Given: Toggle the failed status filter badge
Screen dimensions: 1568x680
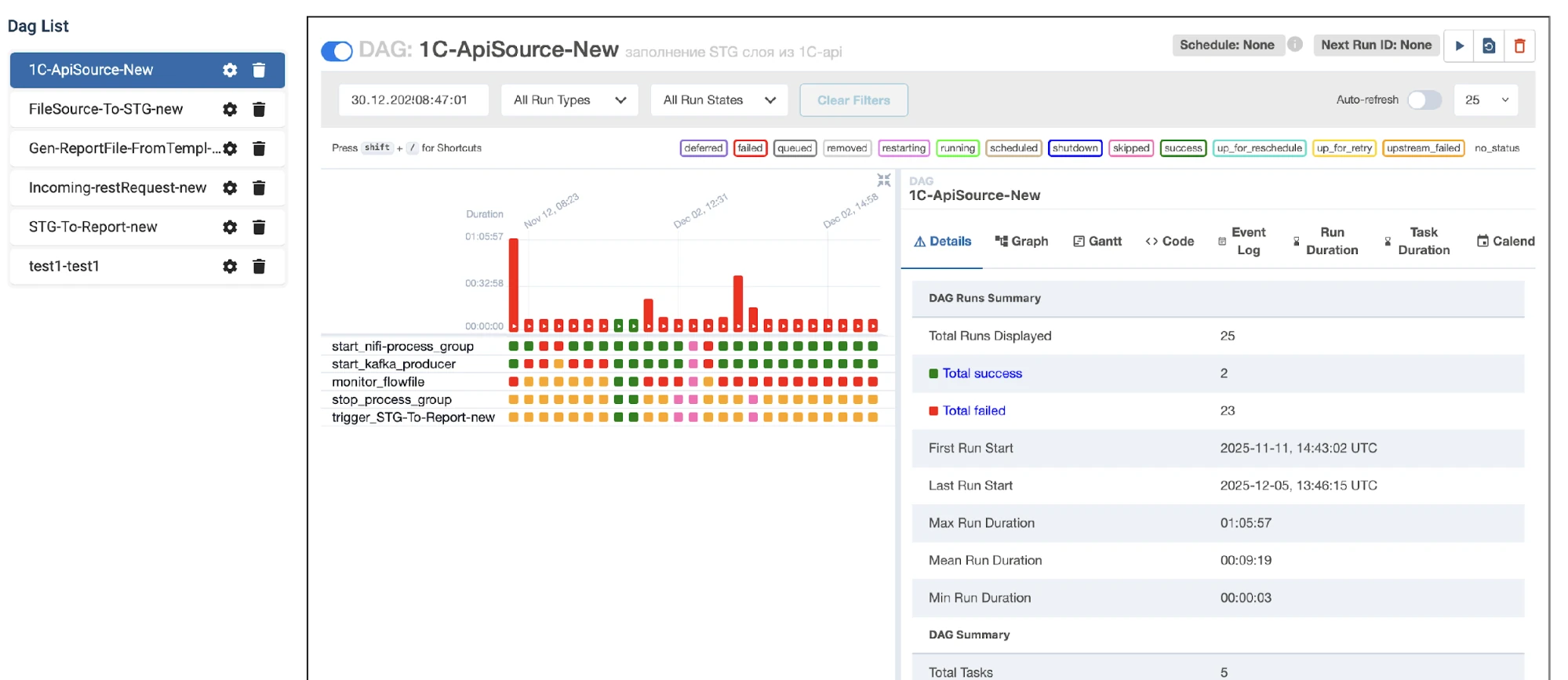Looking at the screenshot, I should coord(750,148).
